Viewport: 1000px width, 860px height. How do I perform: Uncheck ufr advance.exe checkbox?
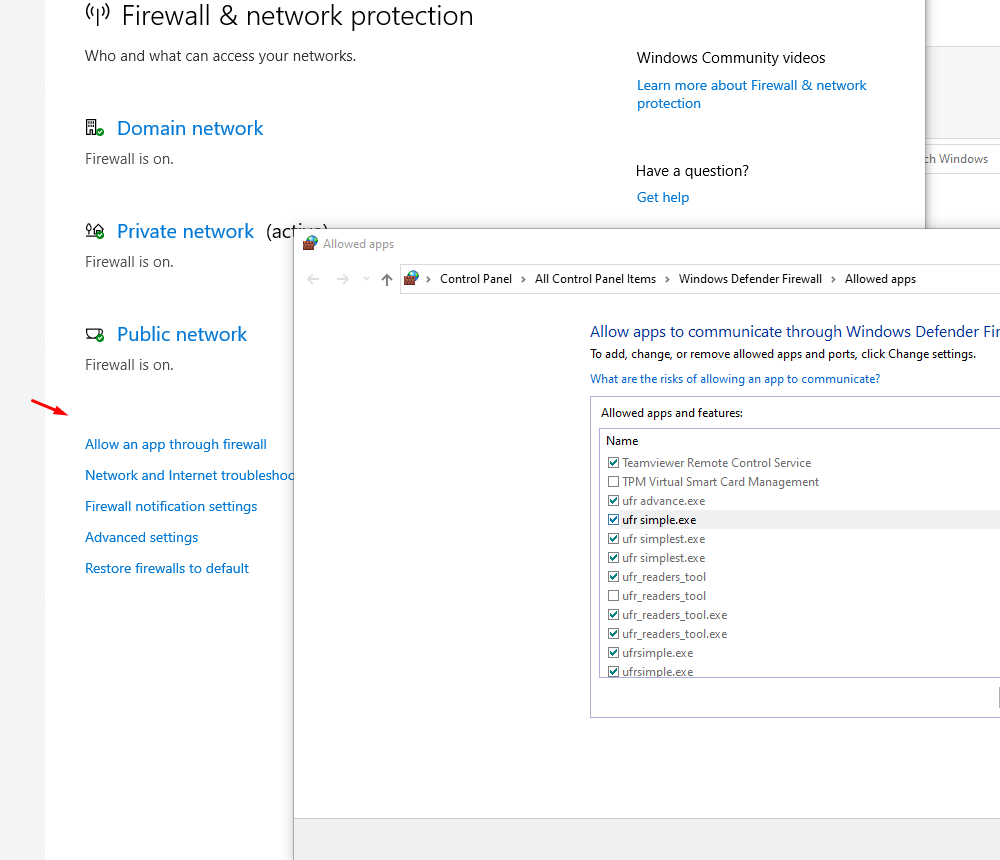(614, 501)
